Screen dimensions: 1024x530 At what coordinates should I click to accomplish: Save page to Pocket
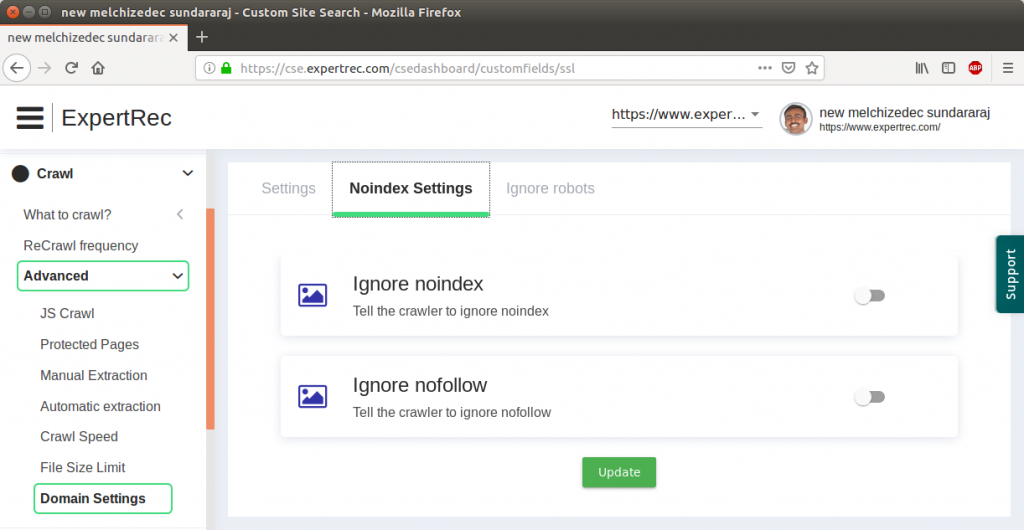(788, 68)
